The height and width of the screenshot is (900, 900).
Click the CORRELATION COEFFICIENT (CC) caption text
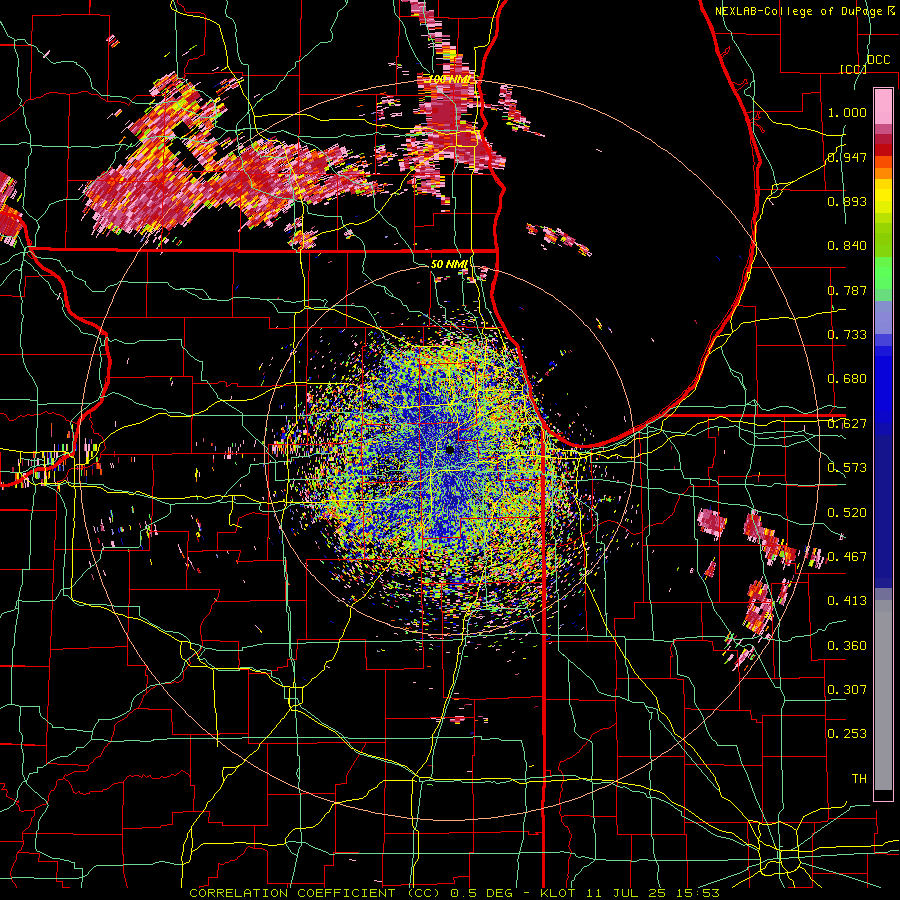coord(315,893)
